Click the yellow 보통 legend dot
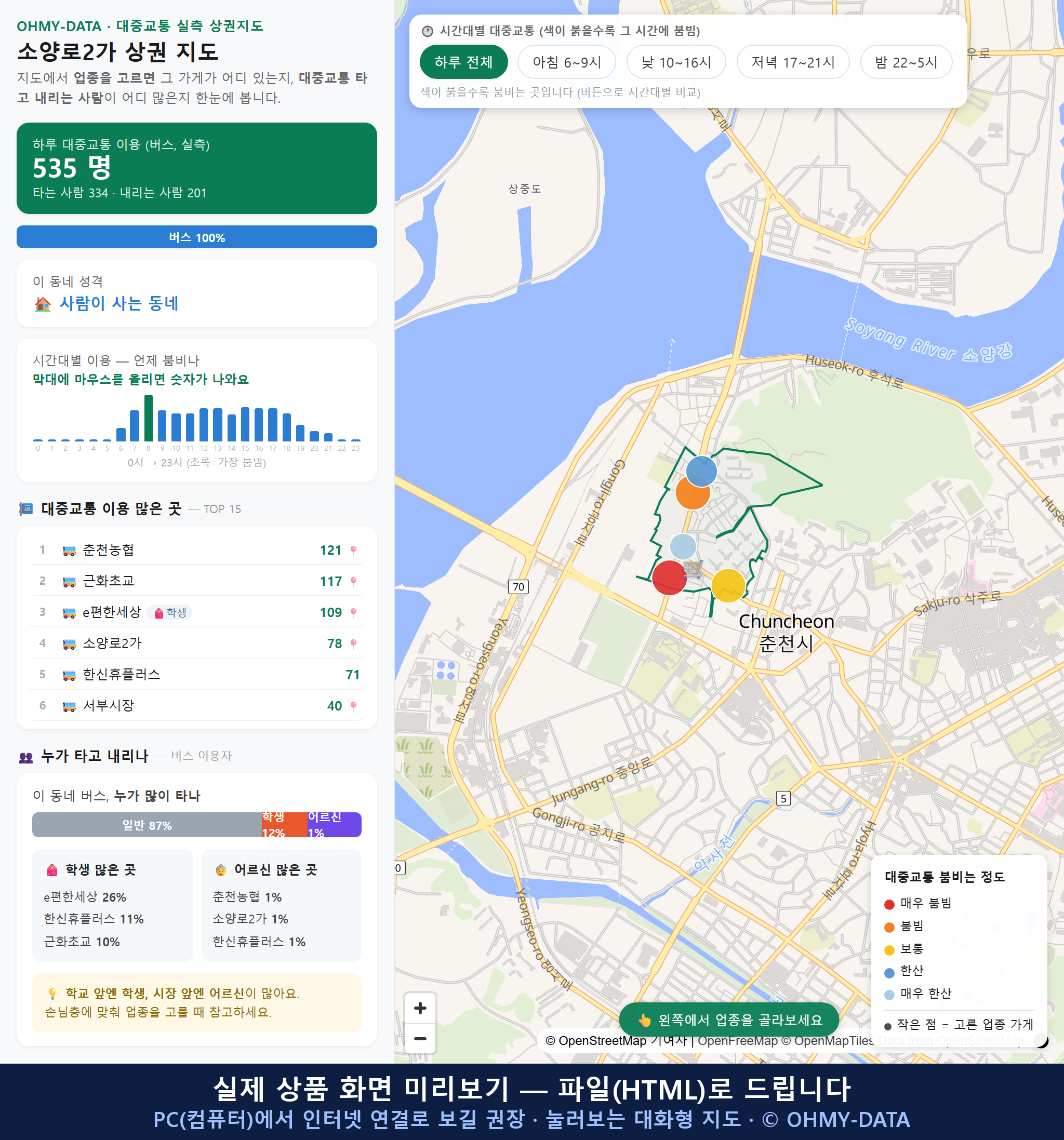This screenshot has height=1140, width=1064. [889, 950]
